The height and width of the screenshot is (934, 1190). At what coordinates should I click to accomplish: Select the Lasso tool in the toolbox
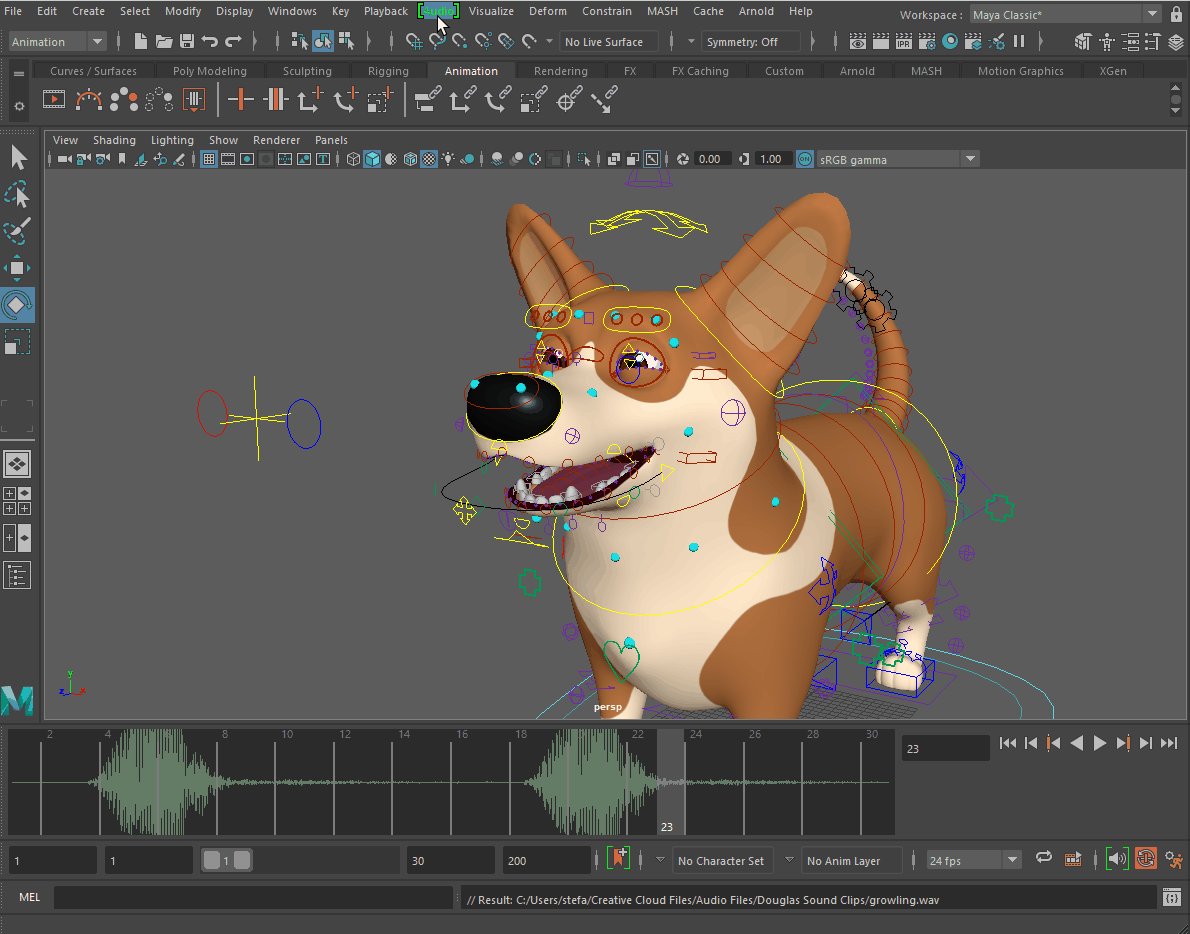coord(17,193)
